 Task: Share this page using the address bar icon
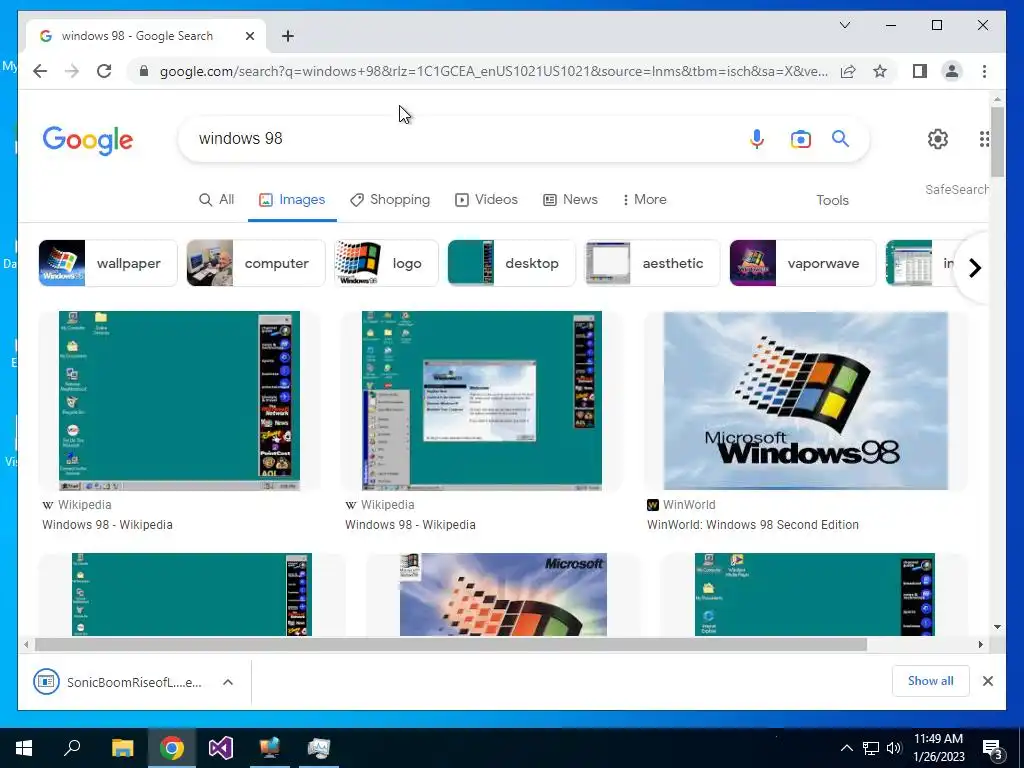tap(848, 71)
